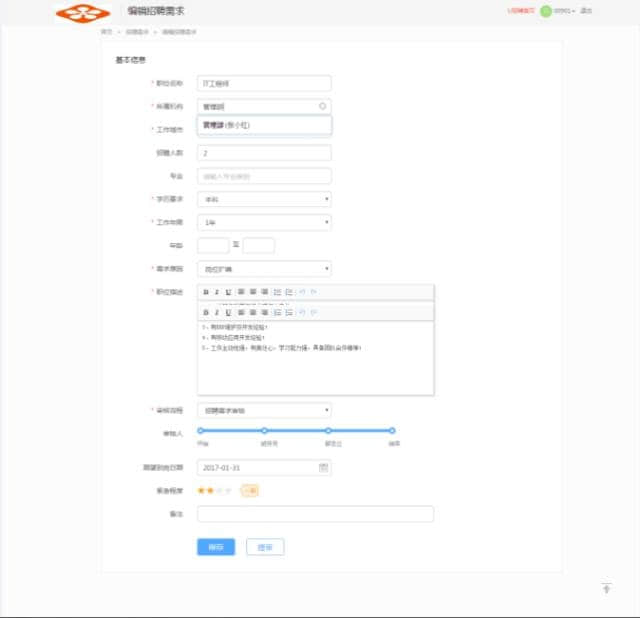Image resolution: width=640 pixels, height=618 pixels.
Task: Apply italic in upper editor toolbar
Action: tap(216, 291)
